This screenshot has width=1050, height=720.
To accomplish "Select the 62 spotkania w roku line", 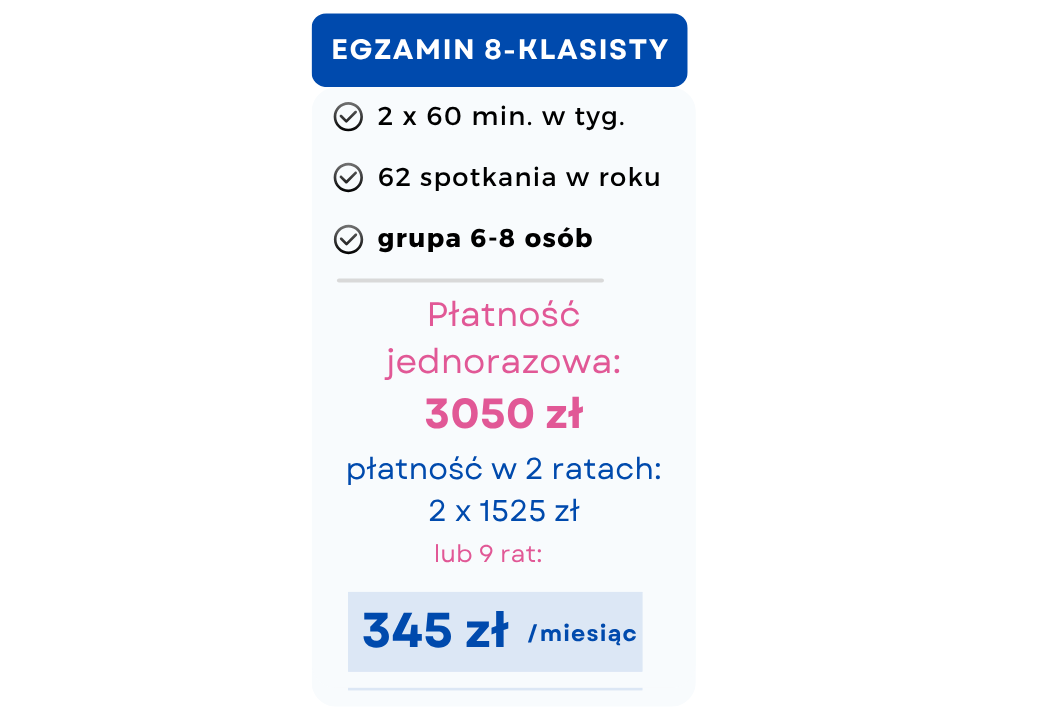I will click(x=519, y=178).
